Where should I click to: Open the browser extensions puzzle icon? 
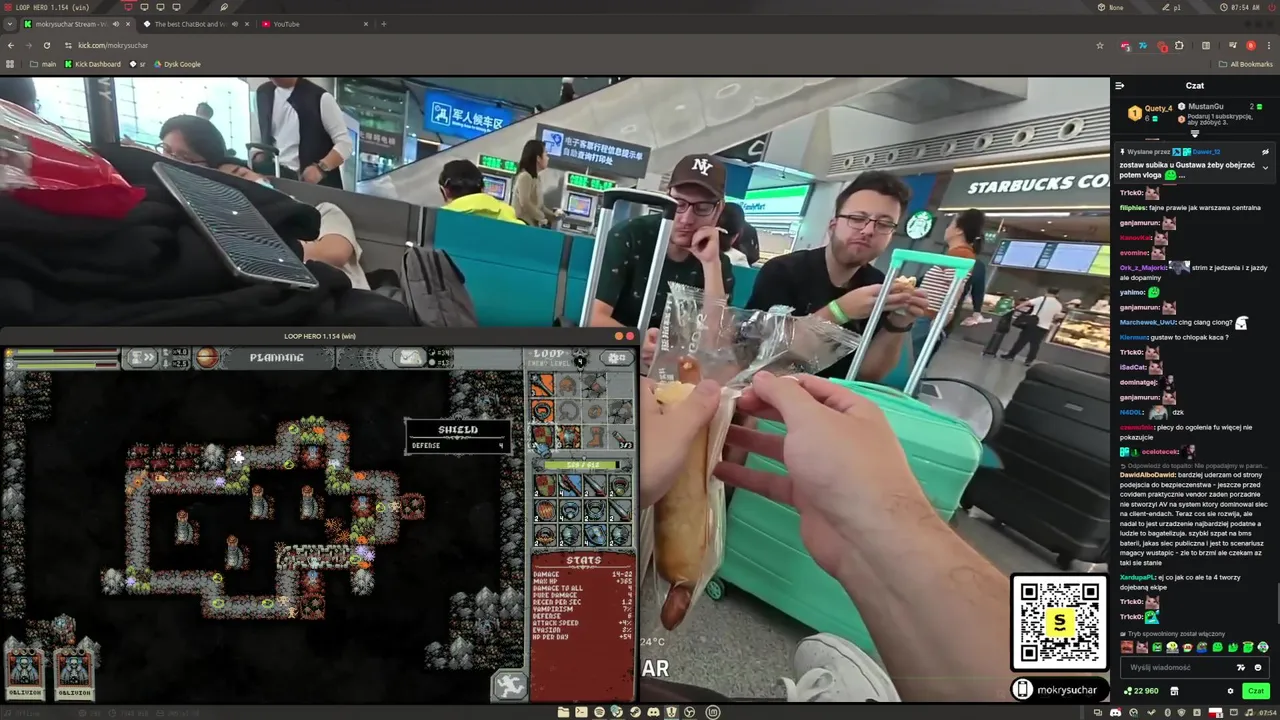(1179, 45)
